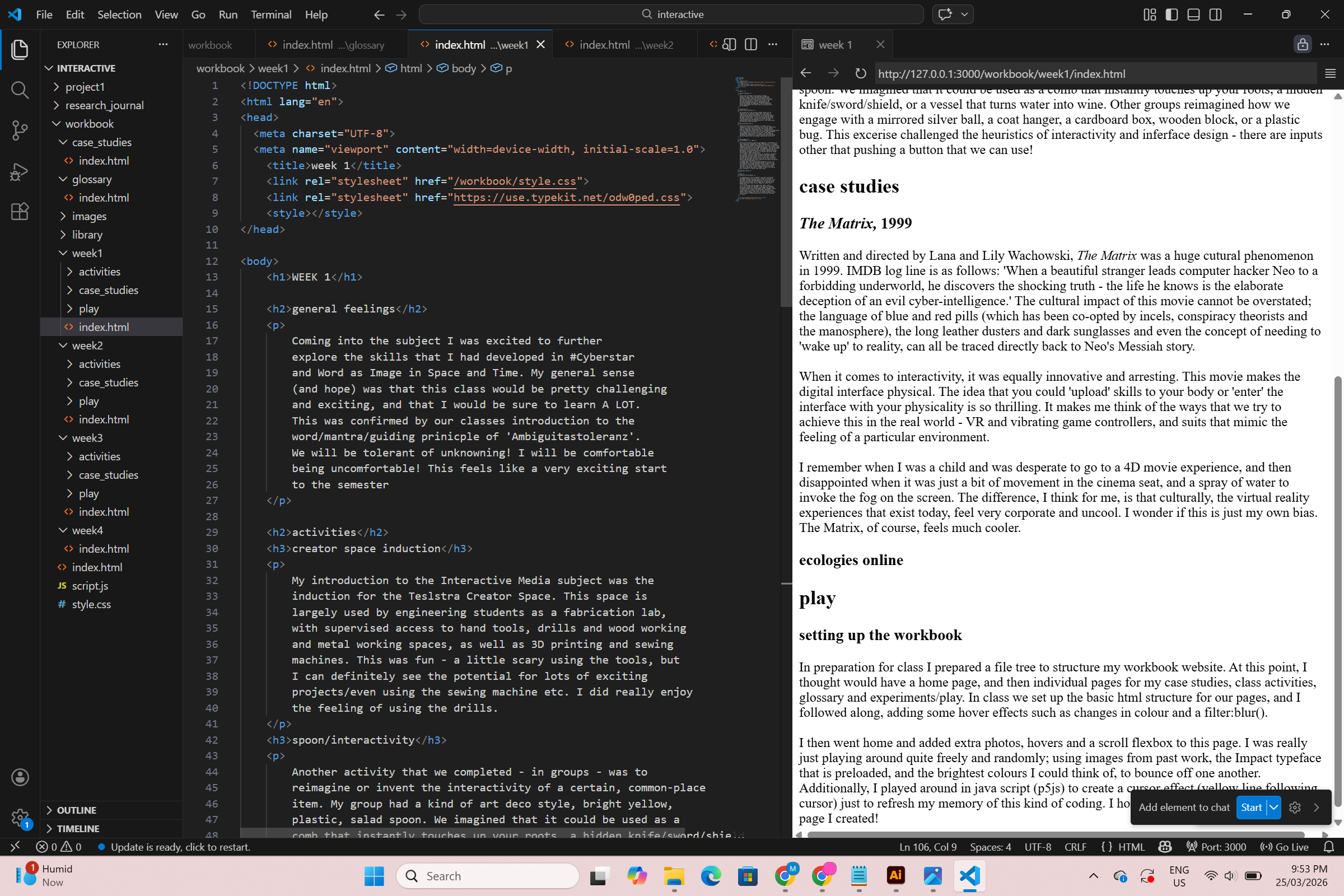Click the preview URL address field
This screenshot has width=1344, height=896.
tap(1086, 74)
